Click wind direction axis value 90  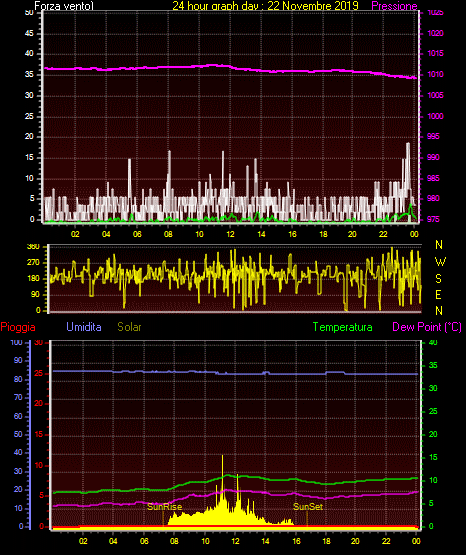tap(35, 294)
